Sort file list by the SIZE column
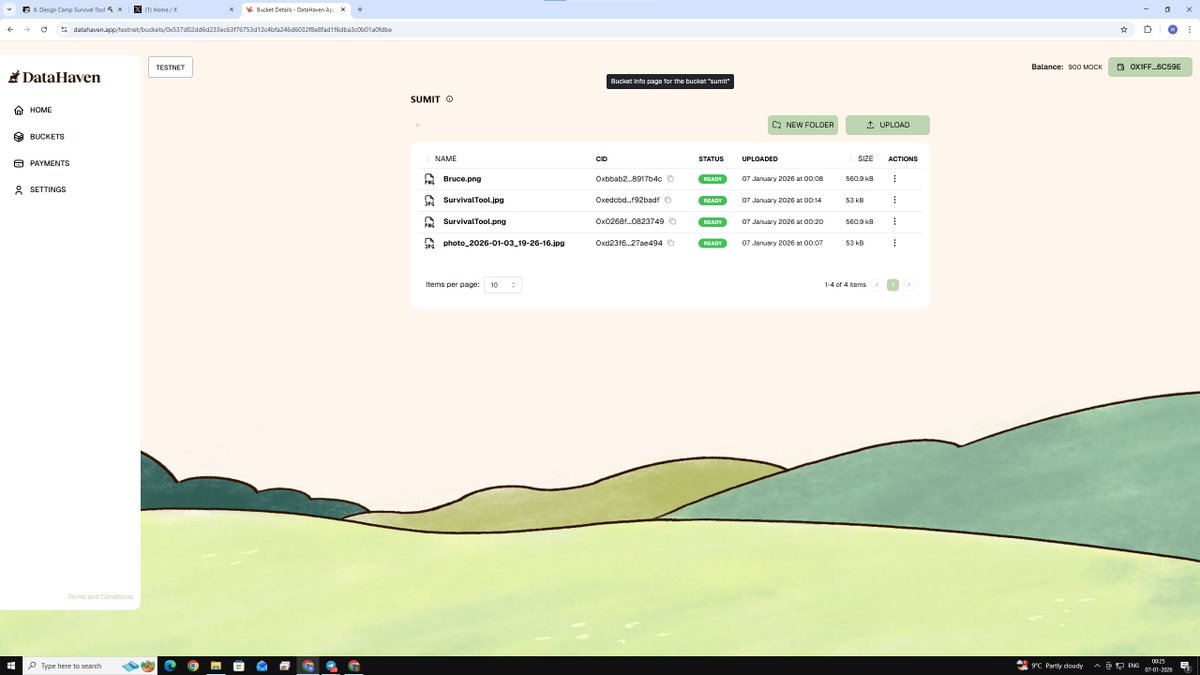The height and width of the screenshot is (675, 1200). [865, 159]
